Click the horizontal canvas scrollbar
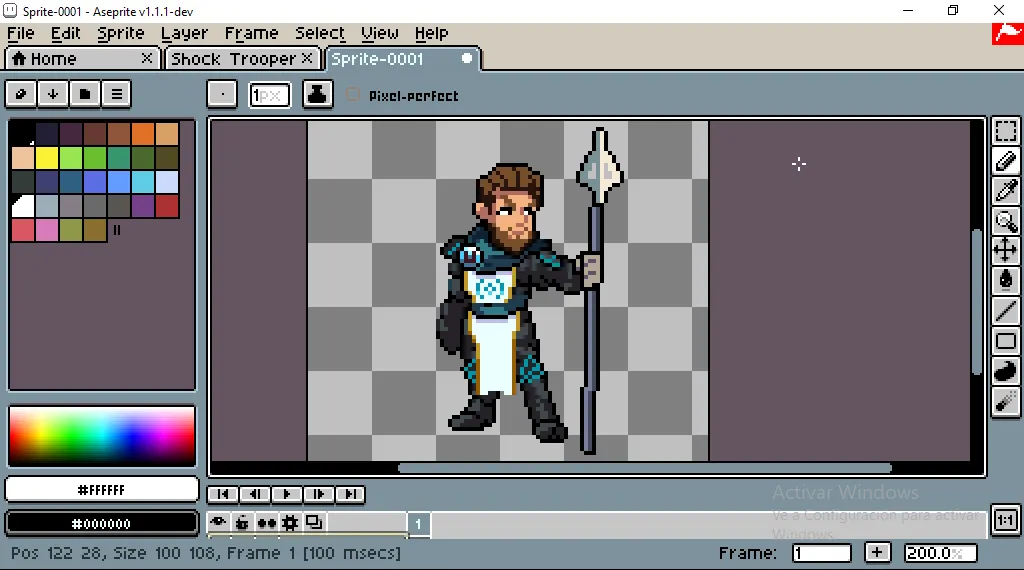 (x=645, y=467)
